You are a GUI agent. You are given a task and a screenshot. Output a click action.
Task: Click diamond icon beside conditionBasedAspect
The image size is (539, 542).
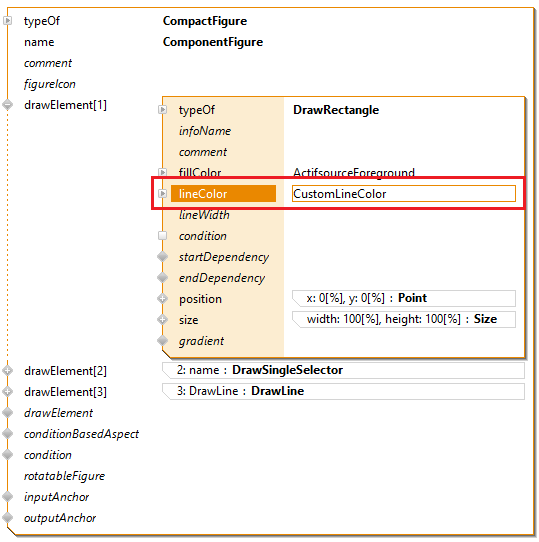(x=7, y=434)
